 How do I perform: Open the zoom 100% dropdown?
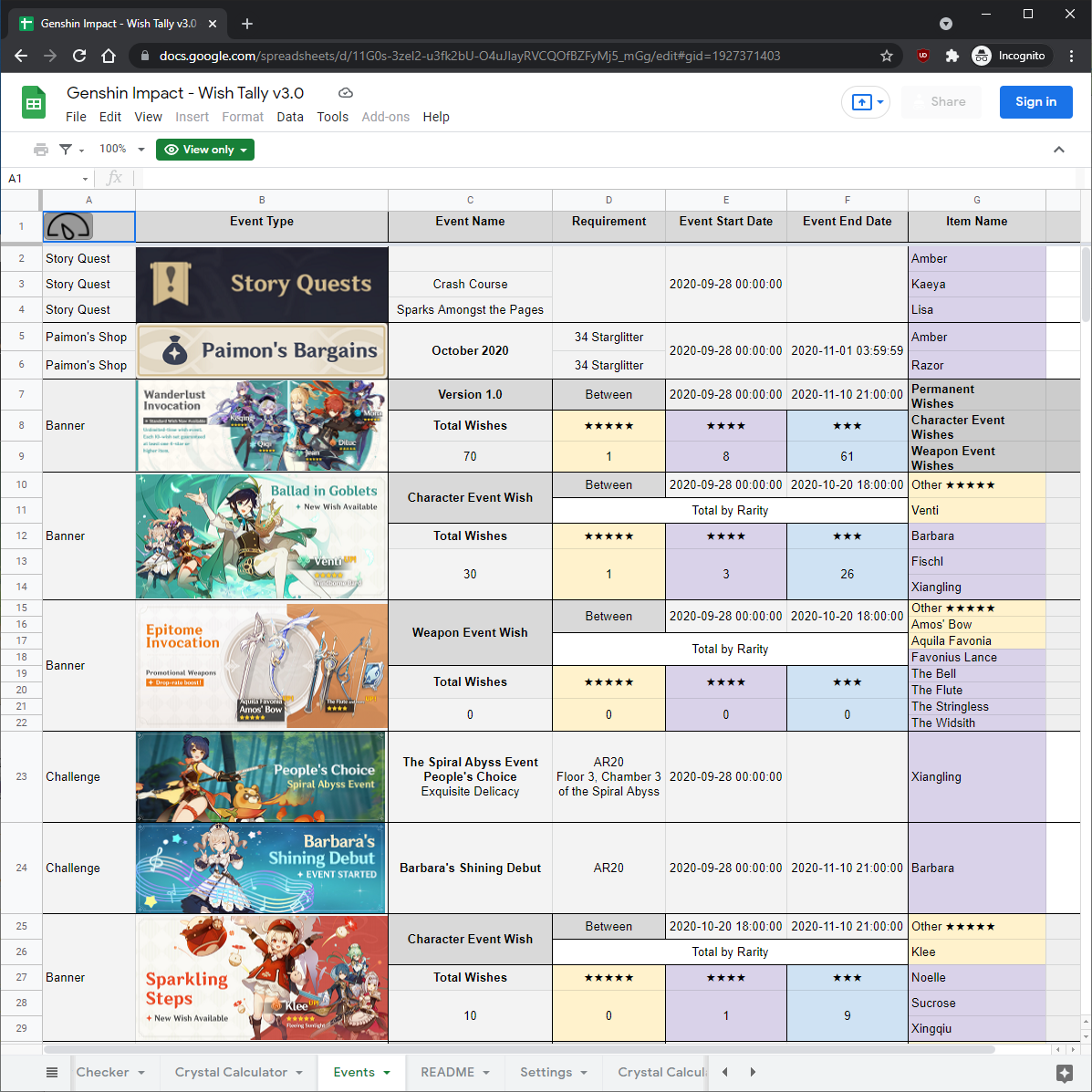tap(121, 149)
